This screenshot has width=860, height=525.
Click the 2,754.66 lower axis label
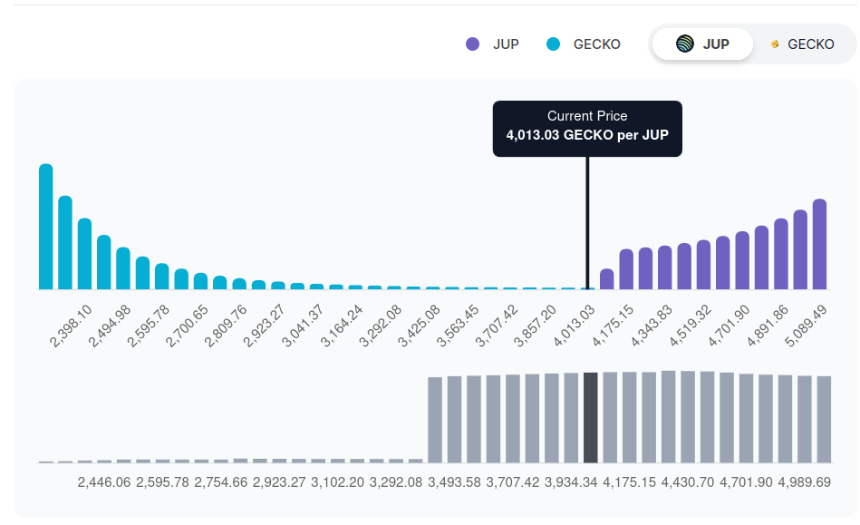[x=221, y=483]
